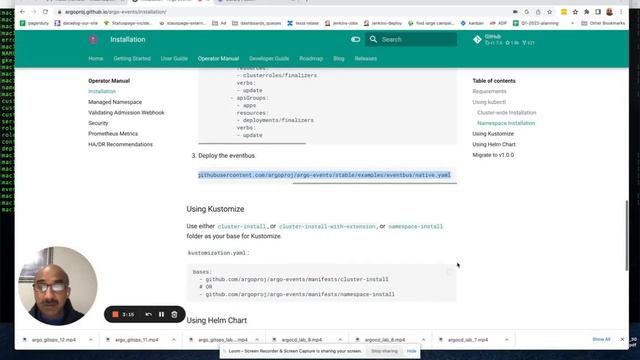Open the browser side panel icon
The image size is (640, 360).
(x=598, y=12)
